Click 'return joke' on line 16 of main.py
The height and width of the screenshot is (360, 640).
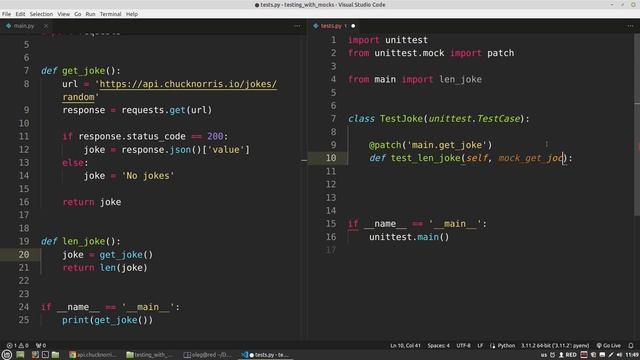point(92,202)
